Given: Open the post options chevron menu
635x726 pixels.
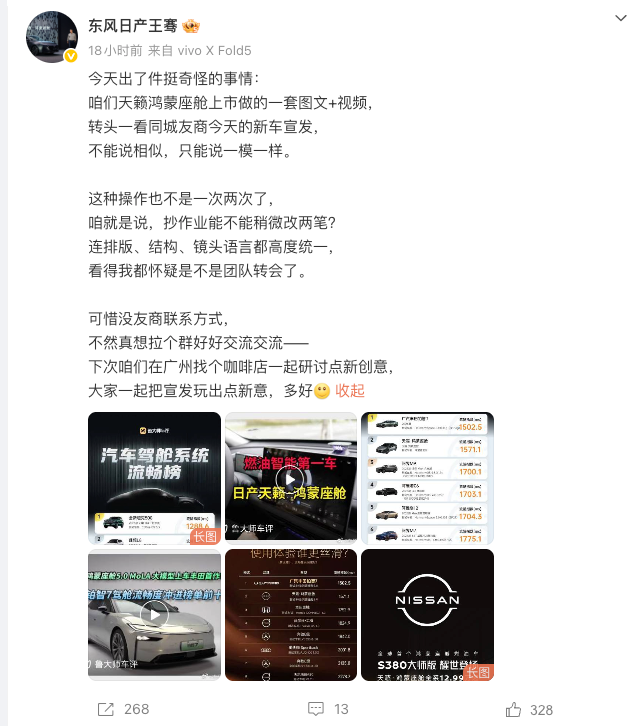Looking at the screenshot, I should pyautogui.click(x=620, y=19).
